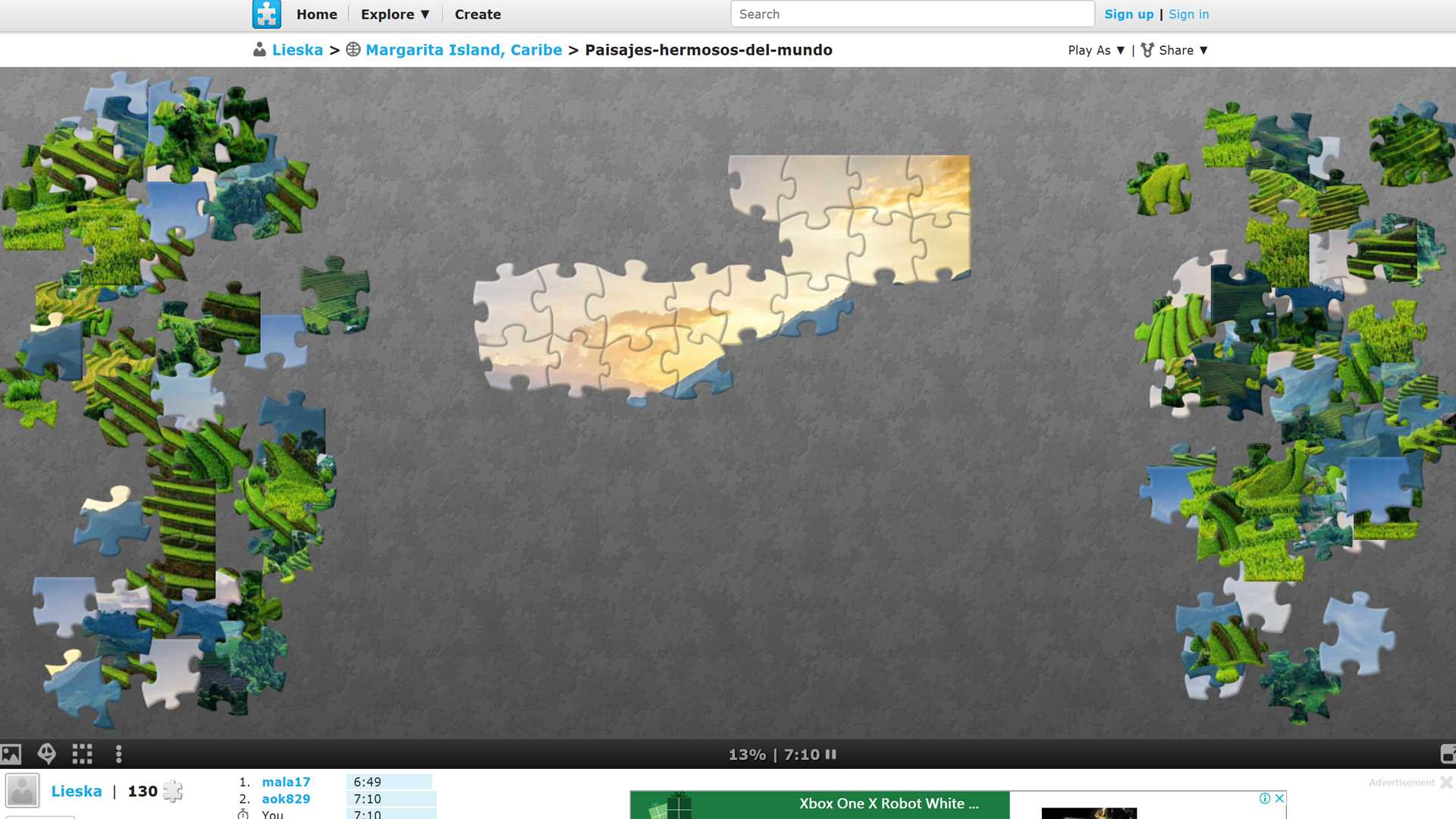The width and height of the screenshot is (1456, 819).
Task: Select the Home menu item
Action: pyautogui.click(x=317, y=14)
